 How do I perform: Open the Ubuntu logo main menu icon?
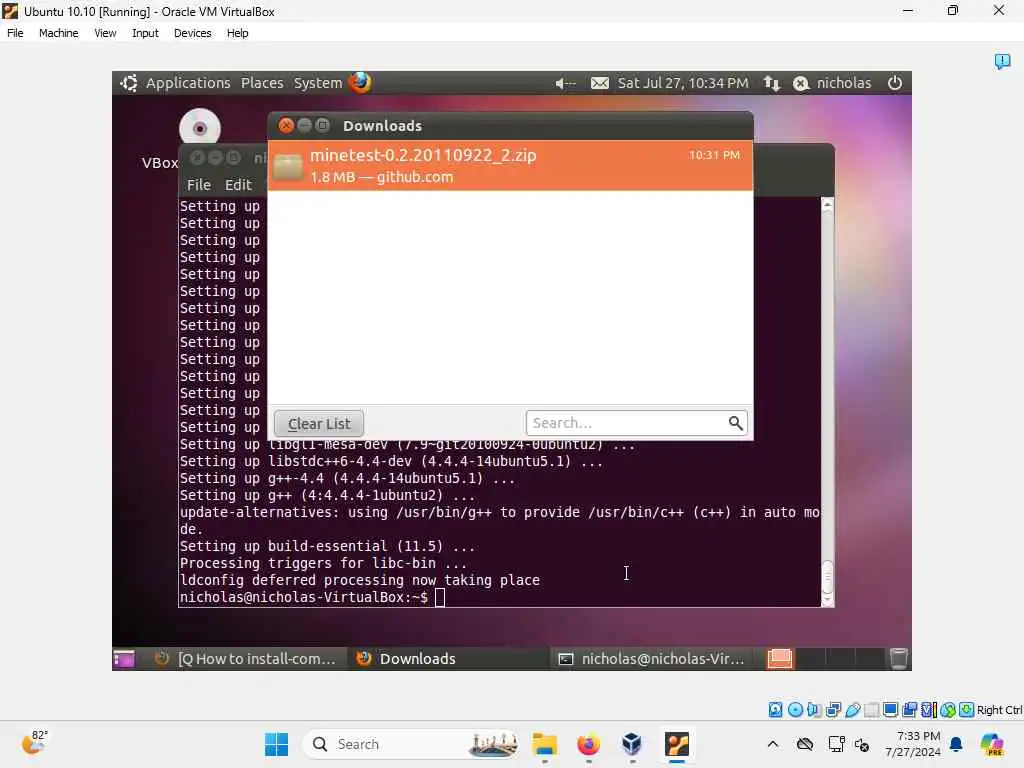(129, 83)
